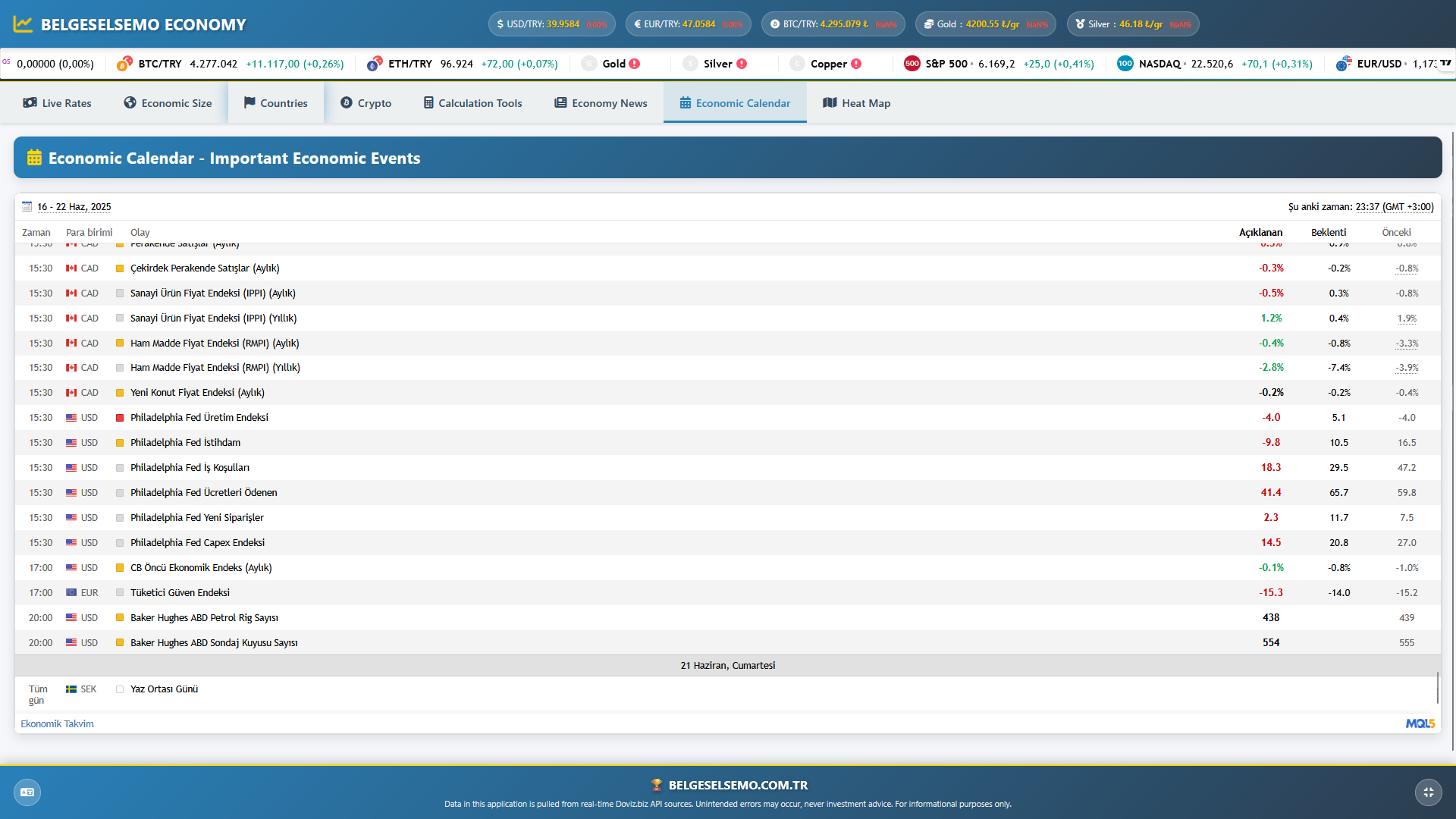Click red importance marker for Philadelphia Fed Üretim Endeksi
The width and height of the screenshot is (1456, 819).
tap(120, 418)
